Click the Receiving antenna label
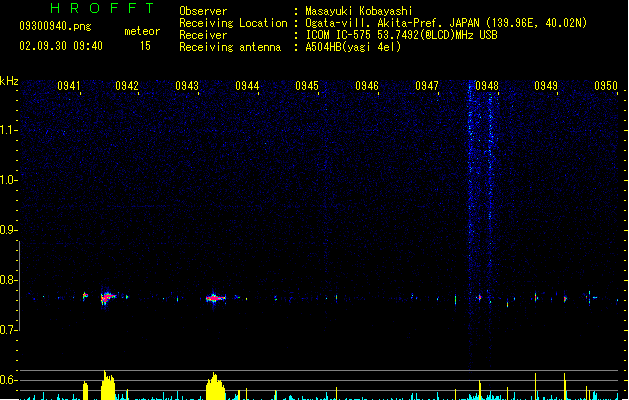The width and height of the screenshot is (629, 400). [230, 47]
